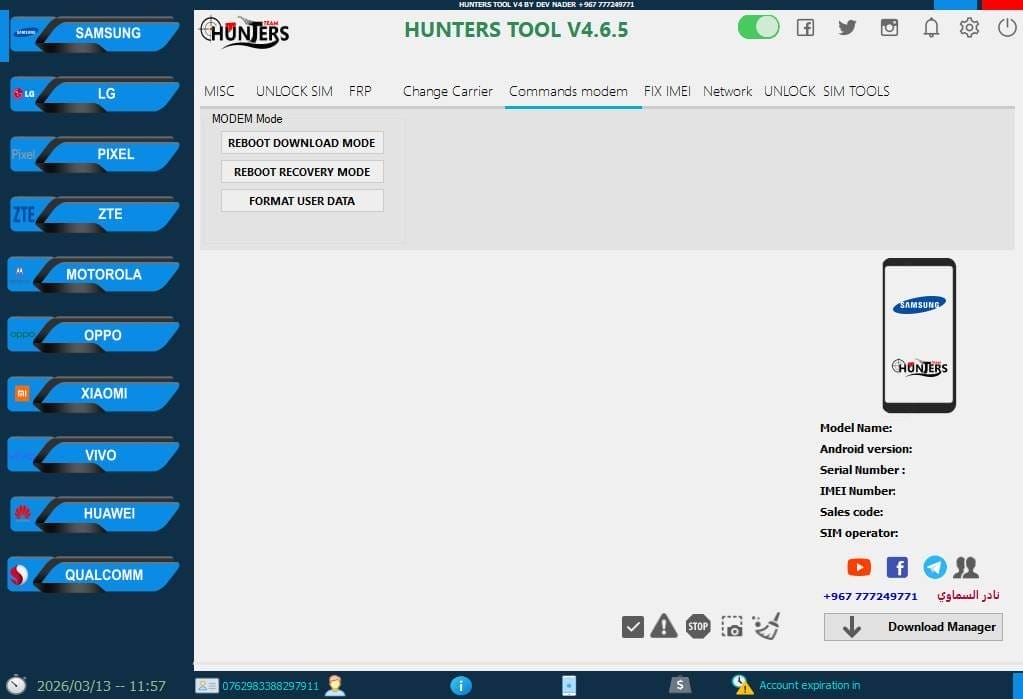Switch to the Commands modem tab
1023x699 pixels.
[571, 91]
